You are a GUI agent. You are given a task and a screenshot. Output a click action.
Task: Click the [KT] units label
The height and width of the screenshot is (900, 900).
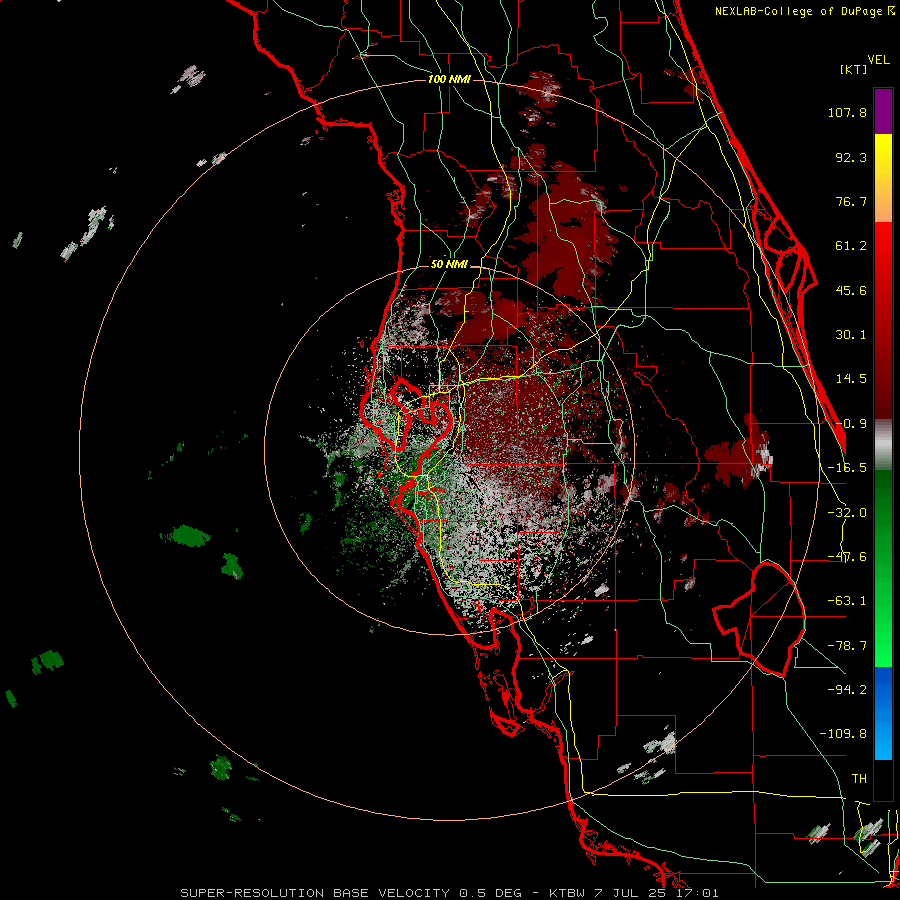tap(853, 69)
